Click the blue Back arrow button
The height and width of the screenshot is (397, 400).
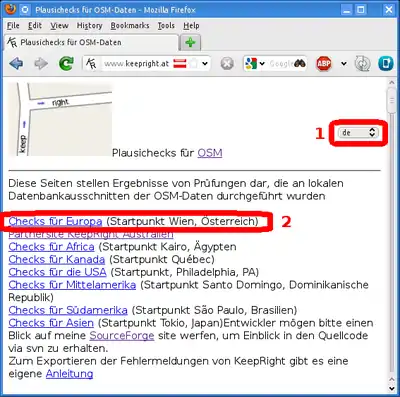click(x=16, y=63)
